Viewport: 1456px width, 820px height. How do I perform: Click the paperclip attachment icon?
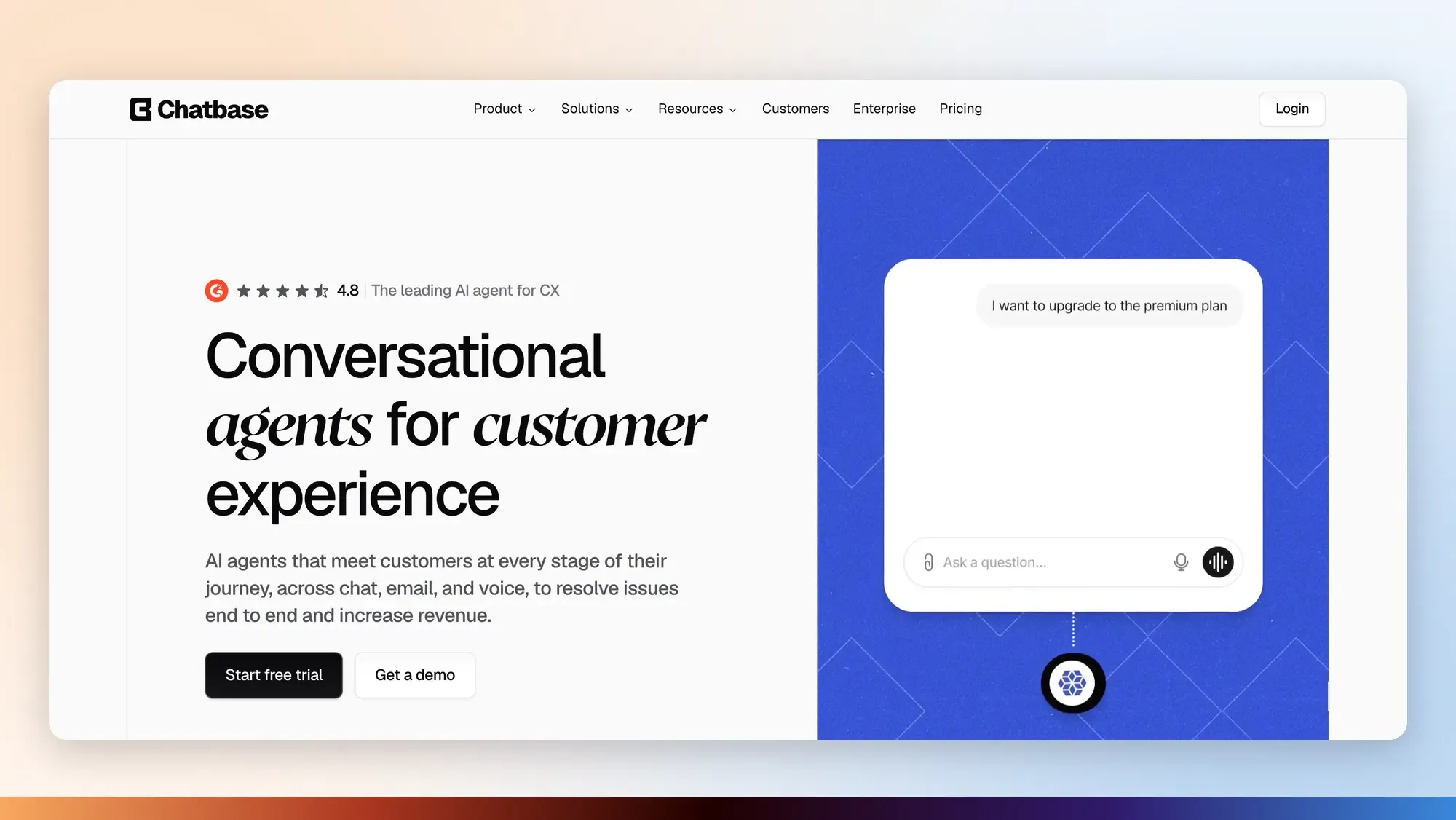point(928,562)
